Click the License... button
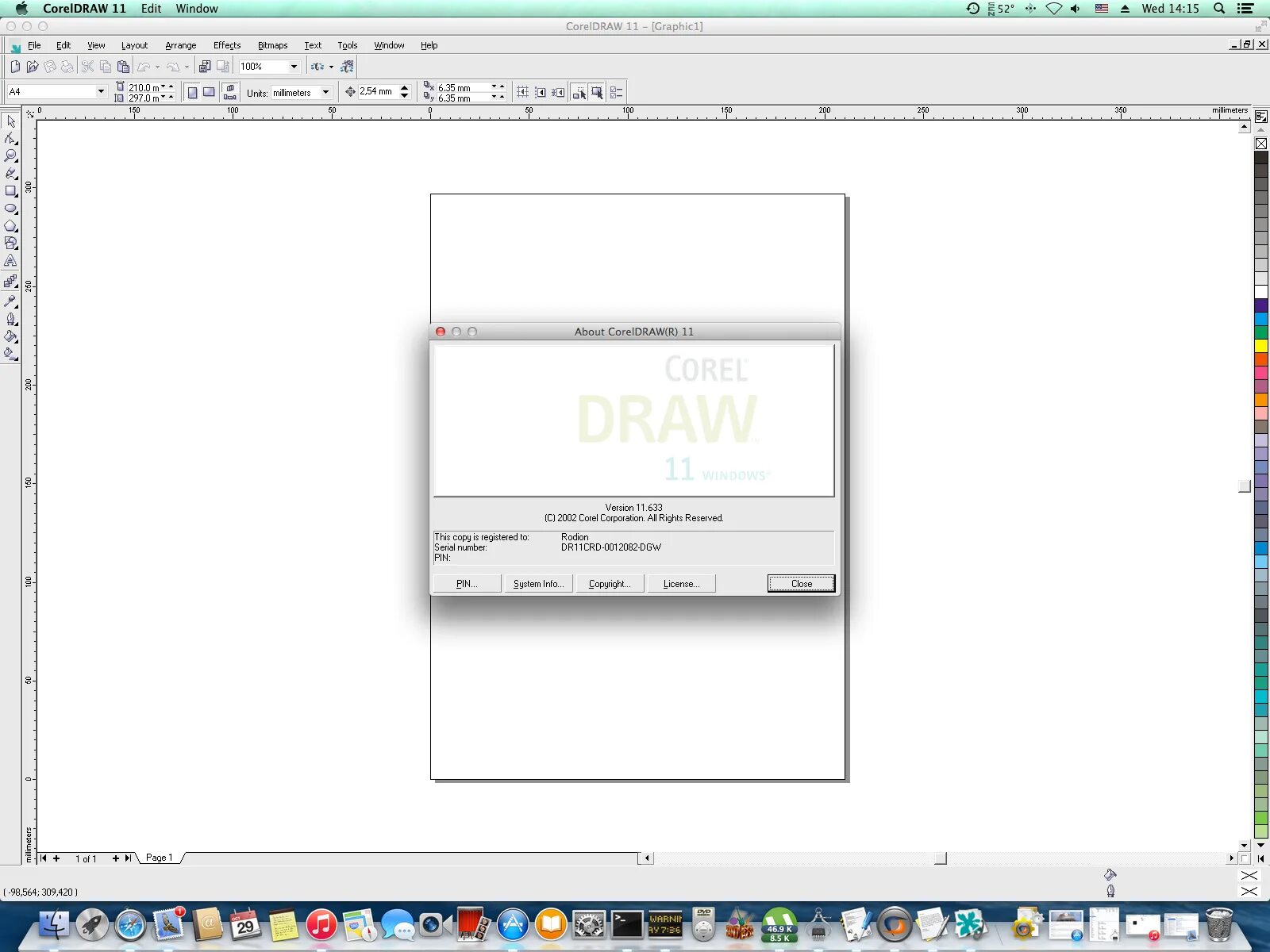1270x952 pixels. tap(681, 584)
